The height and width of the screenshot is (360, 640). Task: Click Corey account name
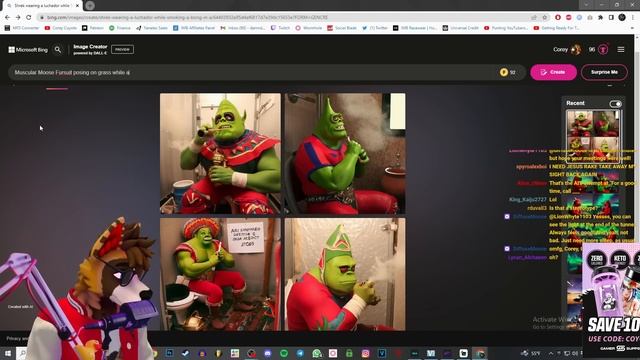[x=560, y=49]
